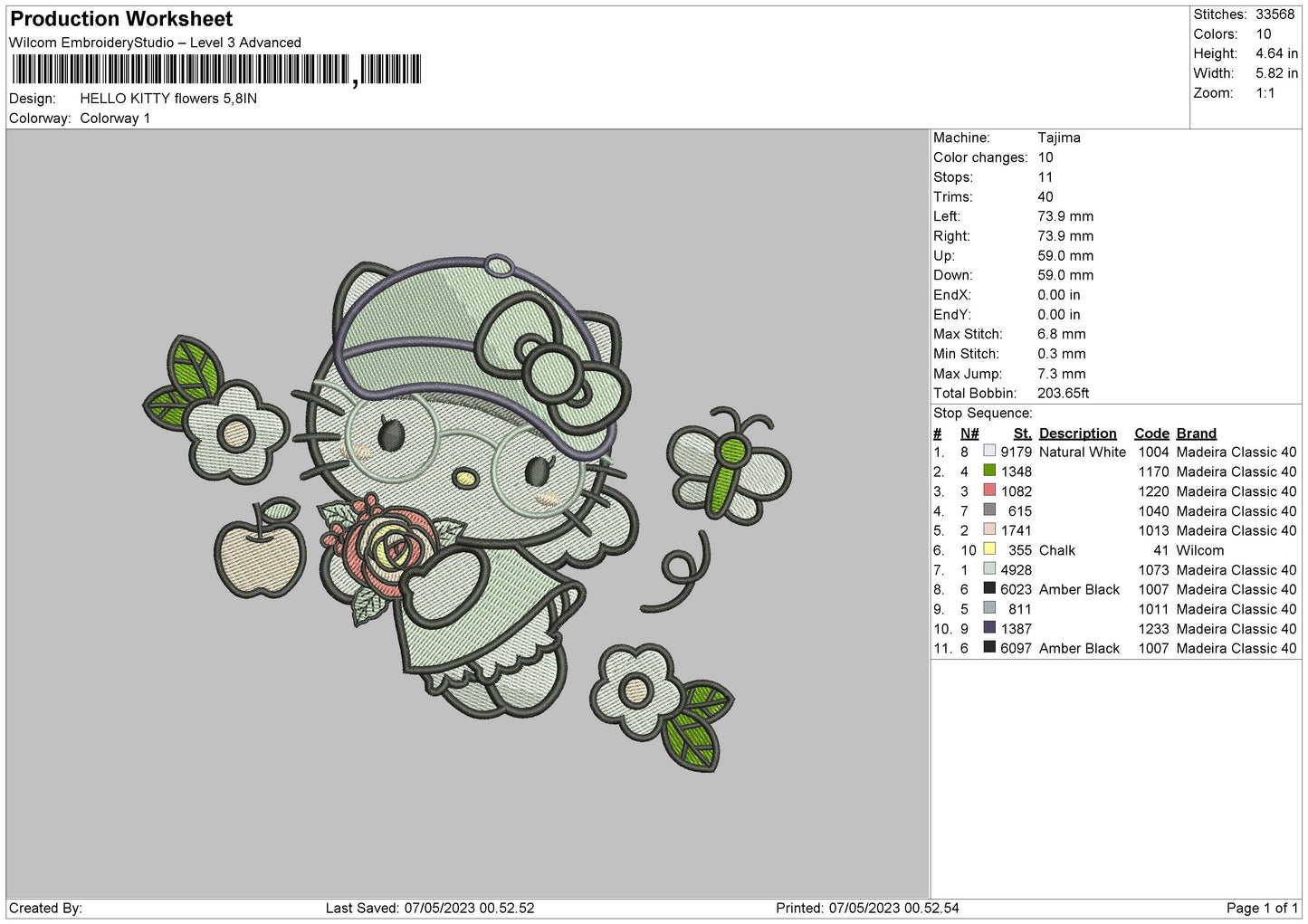The width and height of the screenshot is (1308, 924).
Task: Click 'Amber Black' in the 6023 row
Action: point(1080,590)
